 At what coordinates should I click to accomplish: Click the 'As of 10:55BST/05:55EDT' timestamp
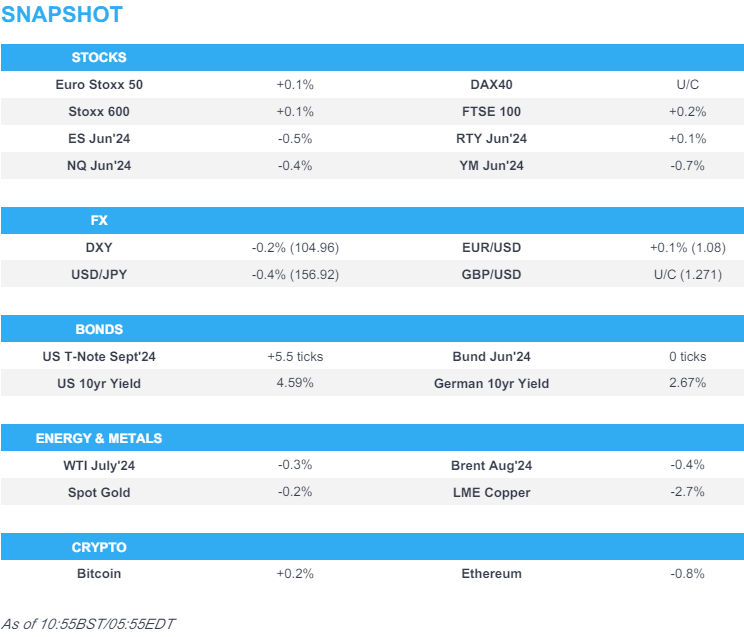88,623
